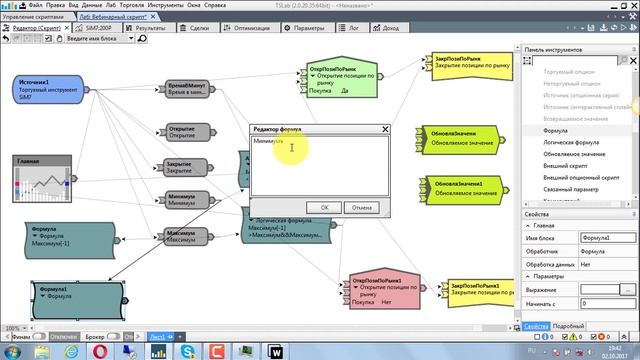Open dropdown arrow next to Лист1 tab

pos(180,337)
